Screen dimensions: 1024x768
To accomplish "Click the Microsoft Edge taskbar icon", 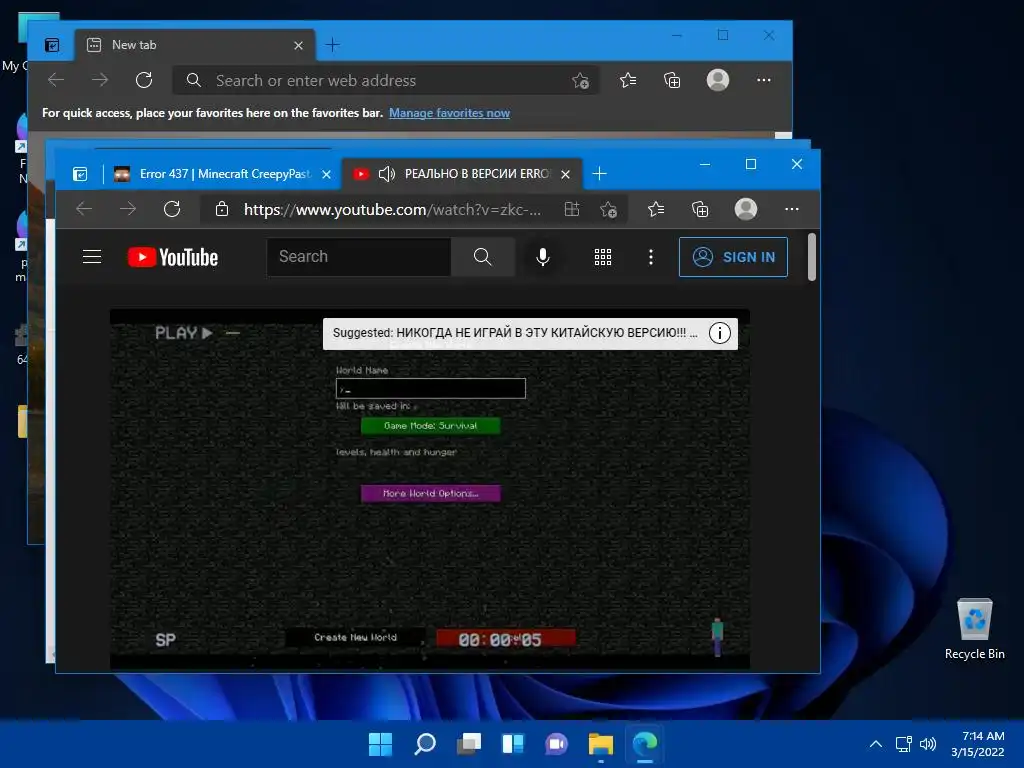I will (645, 744).
